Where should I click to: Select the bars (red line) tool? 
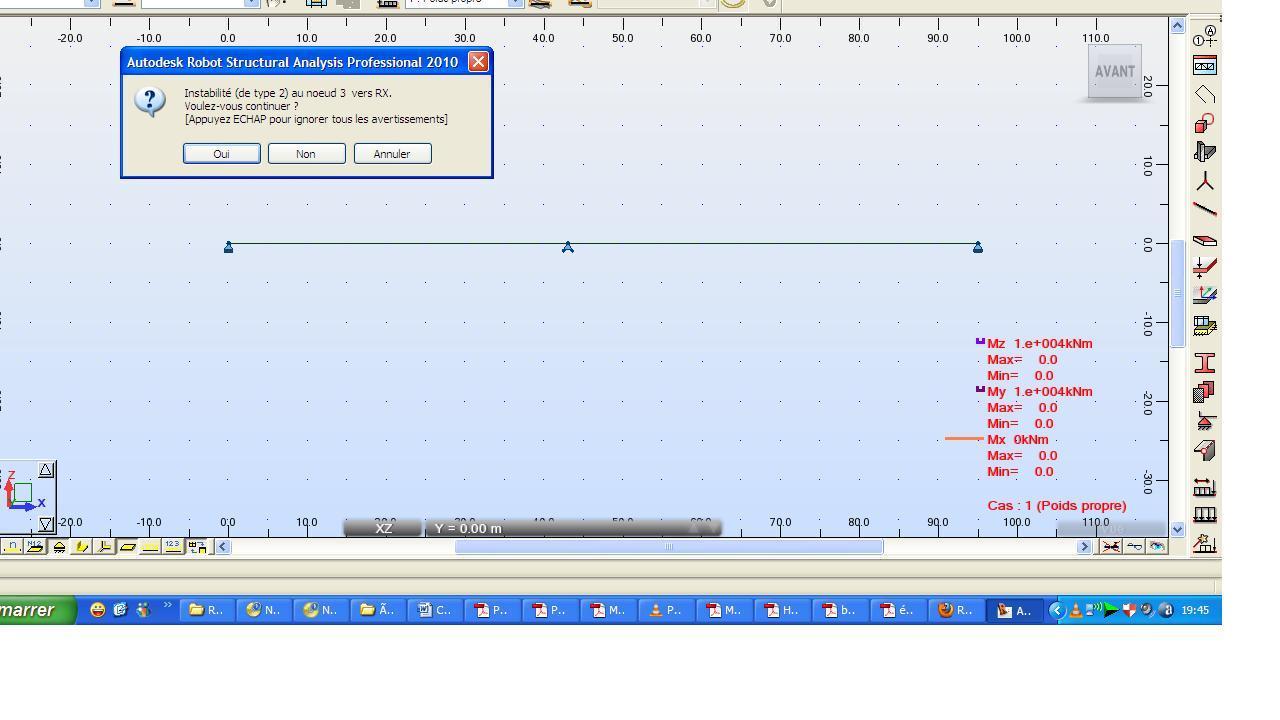(1205, 210)
